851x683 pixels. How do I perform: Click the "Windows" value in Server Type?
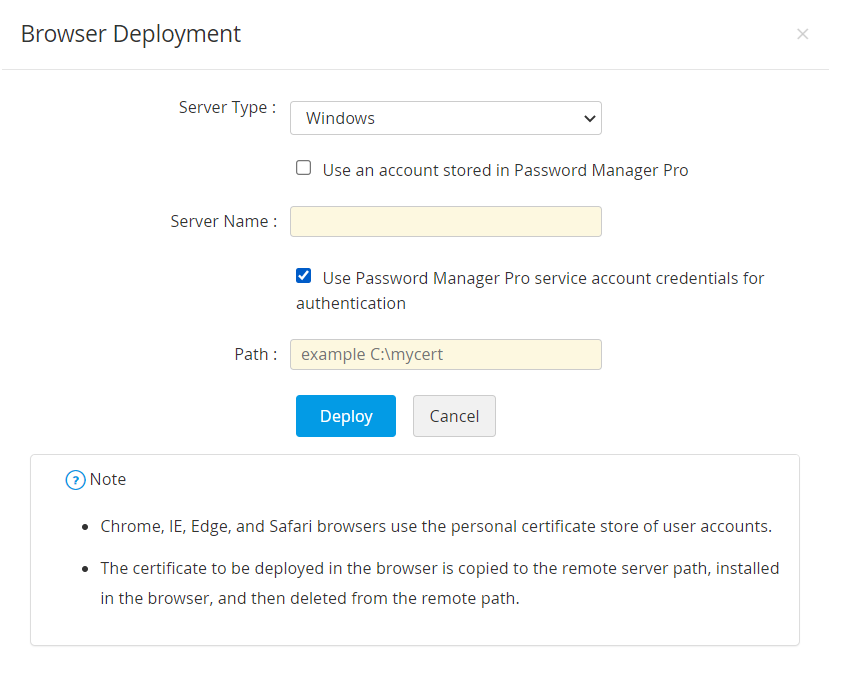[340, 118]
